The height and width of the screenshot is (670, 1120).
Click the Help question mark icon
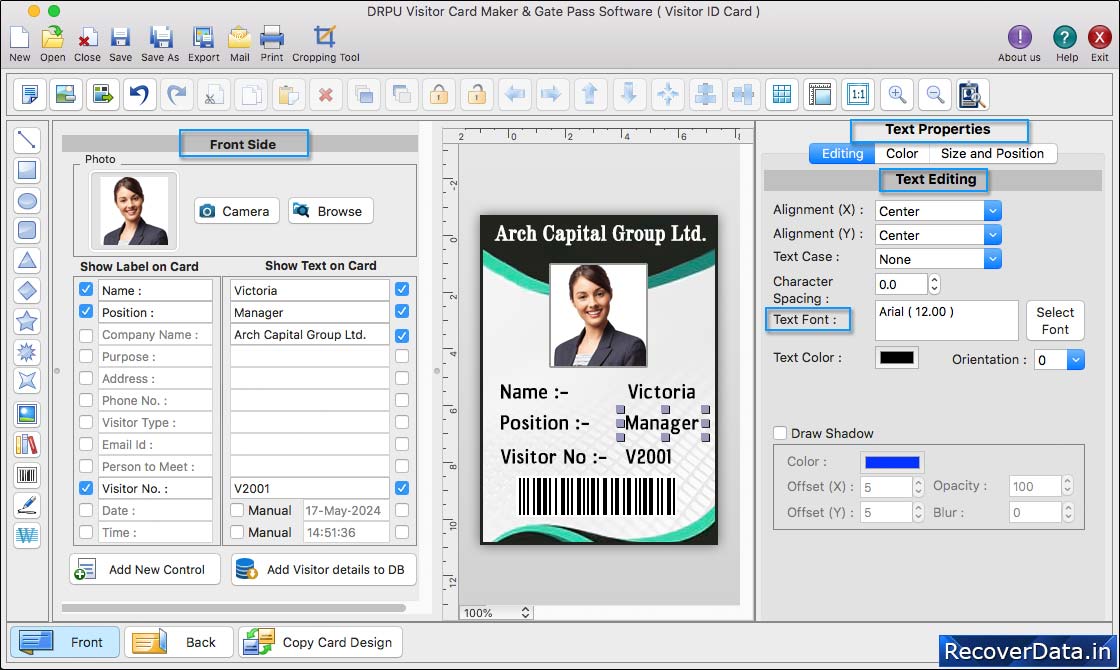pyautogui.click(x=1064, y=37)
